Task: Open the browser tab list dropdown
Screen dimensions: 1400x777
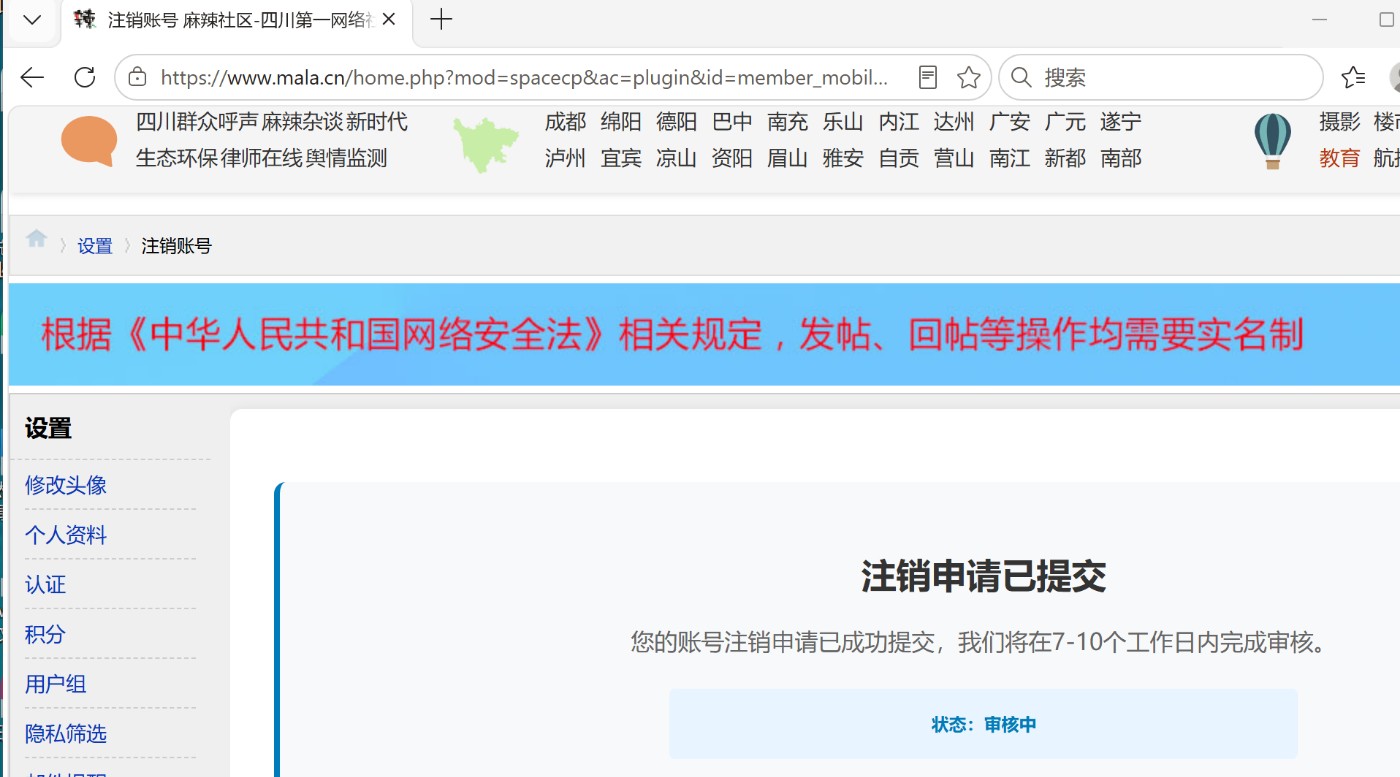Action: click(x=32, y=20)
